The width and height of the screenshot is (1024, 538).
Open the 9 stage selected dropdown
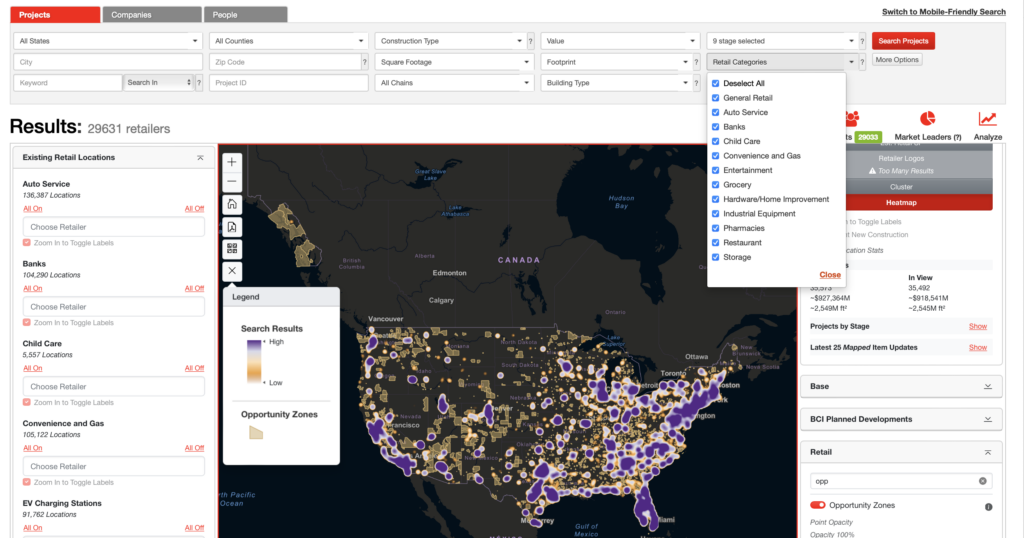tap(782, 41)
